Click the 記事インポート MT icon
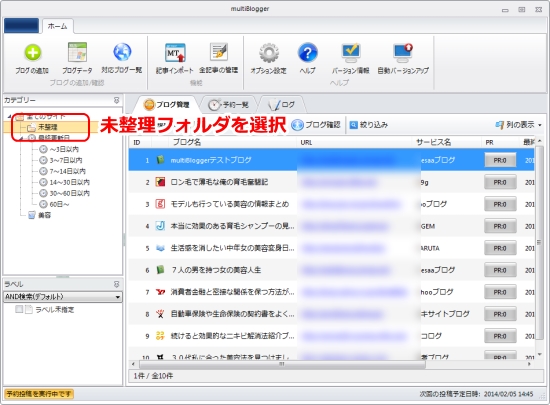 pos(175,53)
